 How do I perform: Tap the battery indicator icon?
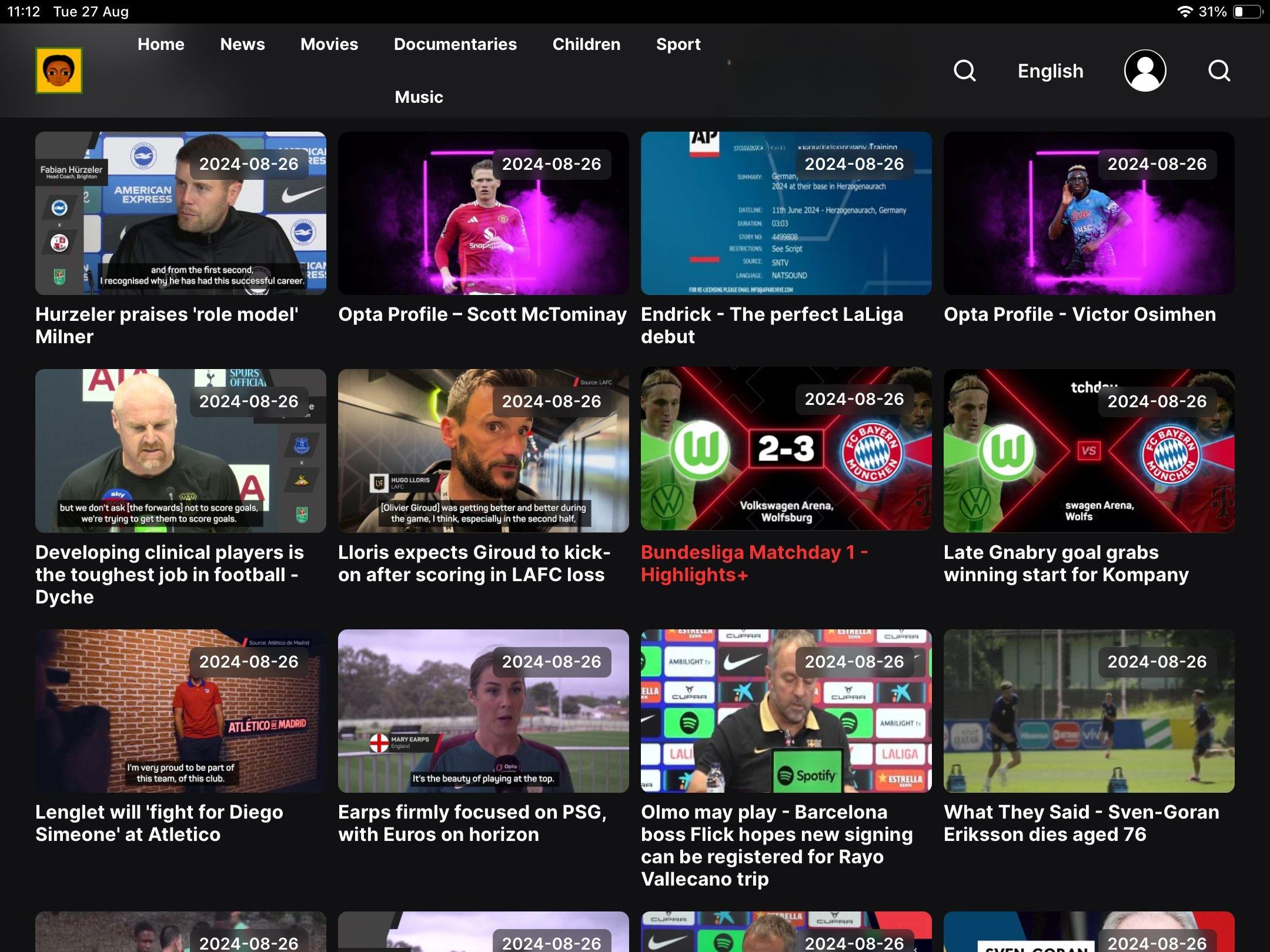[x=1248, y=12]
